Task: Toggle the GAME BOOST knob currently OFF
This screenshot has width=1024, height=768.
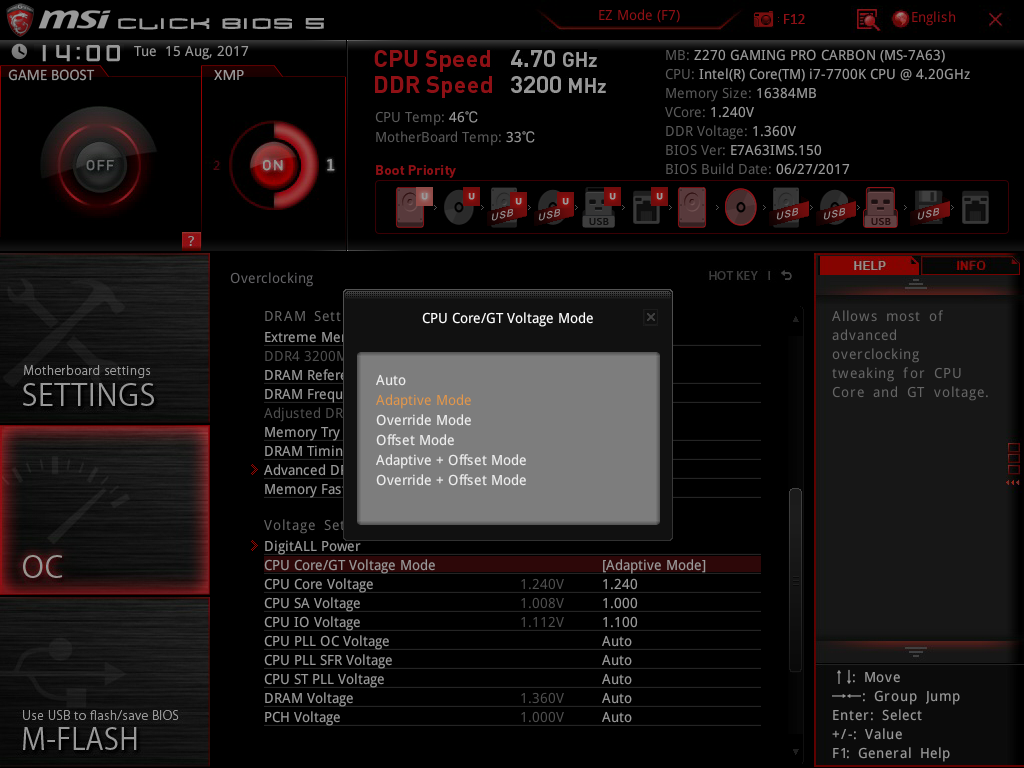Action: click(x=100, y=165)
